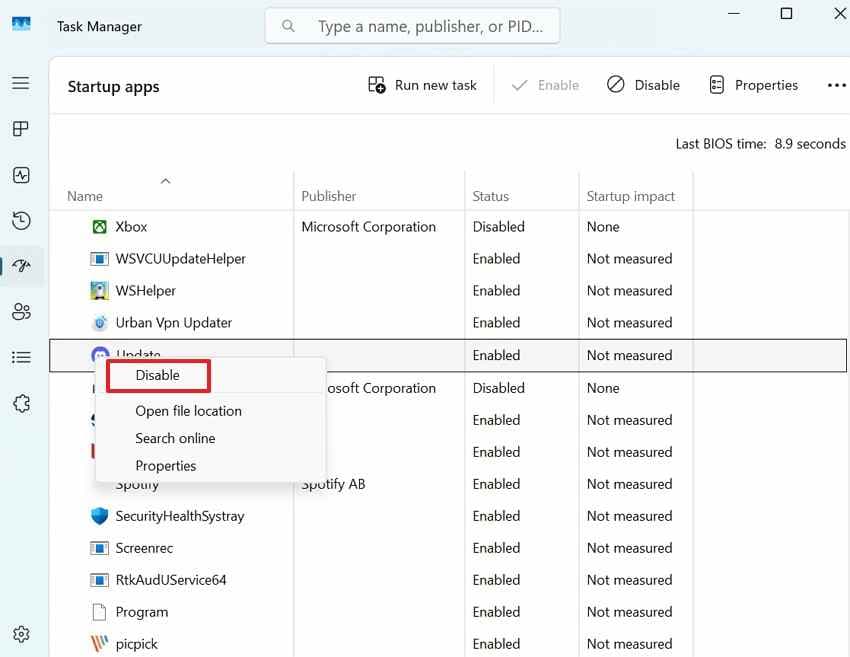Select the SecurityHealthSystray entry

180,516
